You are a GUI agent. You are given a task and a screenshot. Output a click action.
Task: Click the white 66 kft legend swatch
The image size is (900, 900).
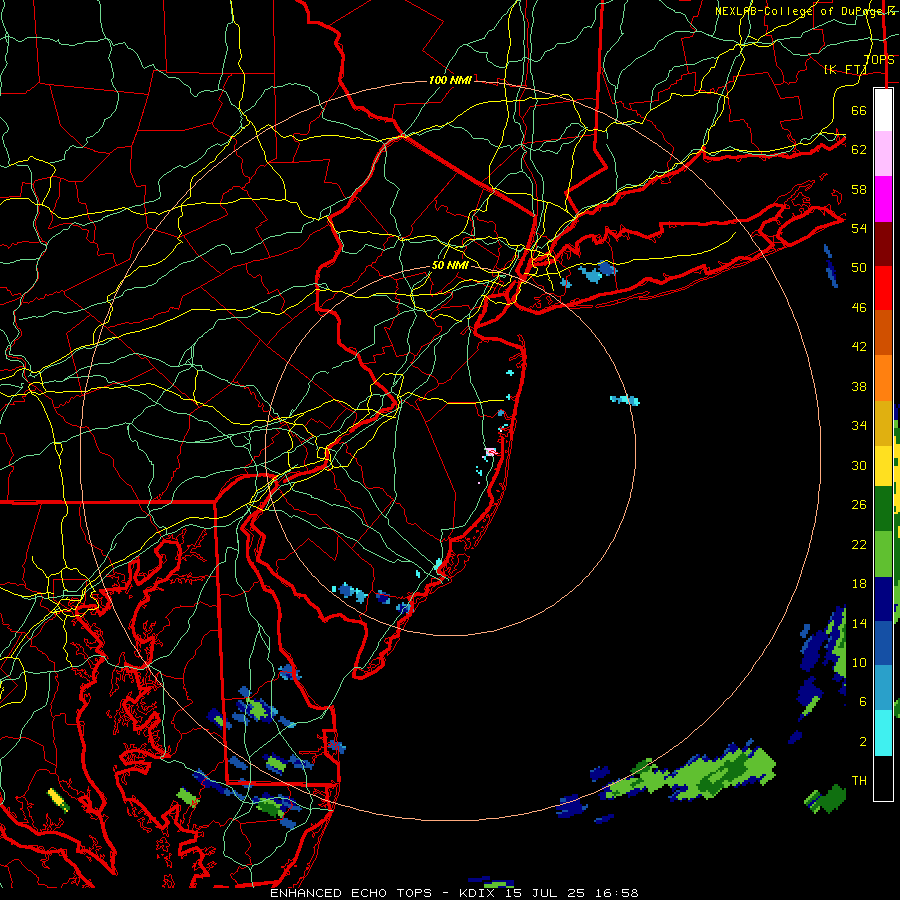(883, 110)
